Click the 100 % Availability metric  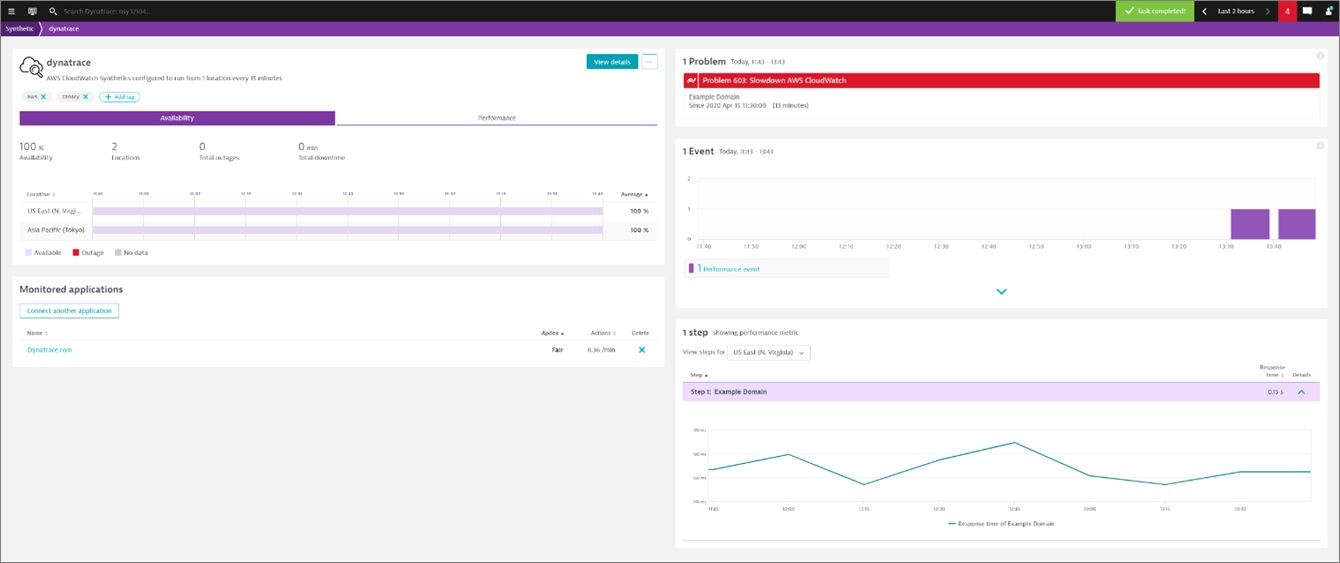36,151
